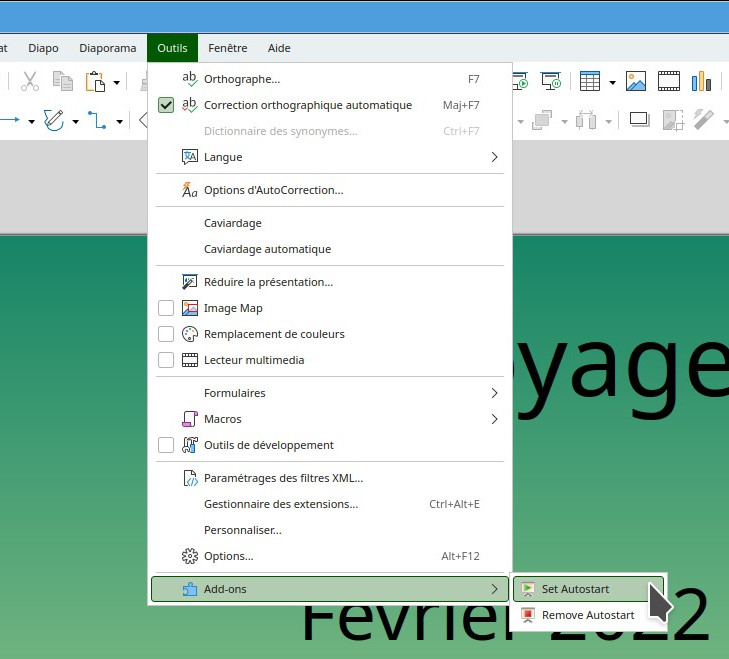This screenshot has height=659, width=729.
Task: Choose Remove Autostart in Add-ons submenu
Action: pyautogui.click(x=588, y=615)
